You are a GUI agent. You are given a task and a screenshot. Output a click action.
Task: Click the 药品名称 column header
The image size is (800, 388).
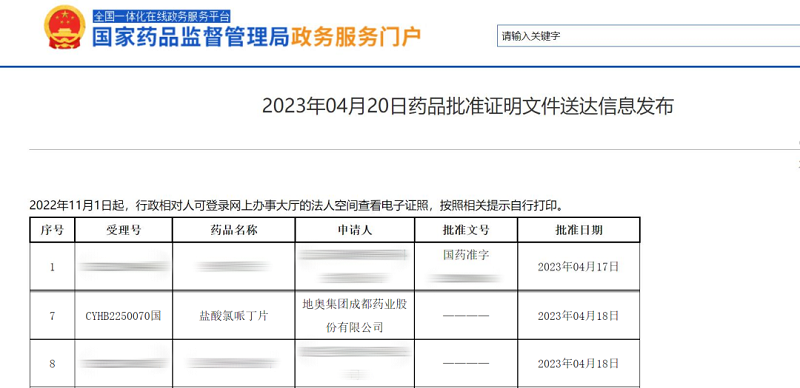pos(234,230)
